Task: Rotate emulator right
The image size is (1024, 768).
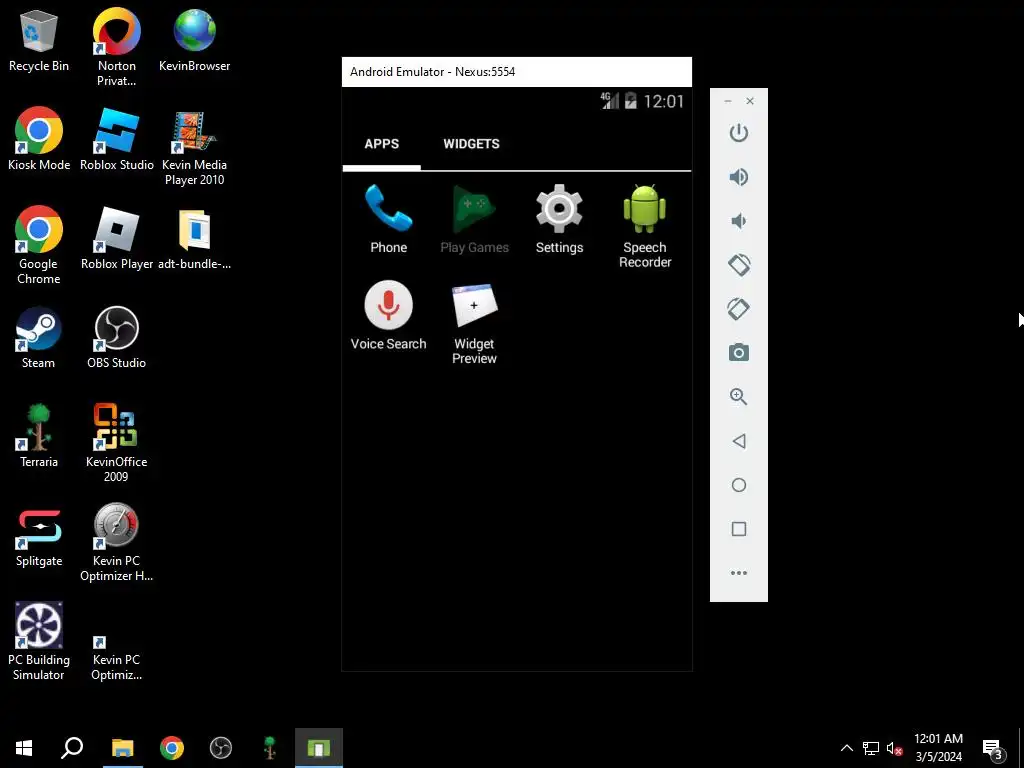Action: click(x=739, y=309)
